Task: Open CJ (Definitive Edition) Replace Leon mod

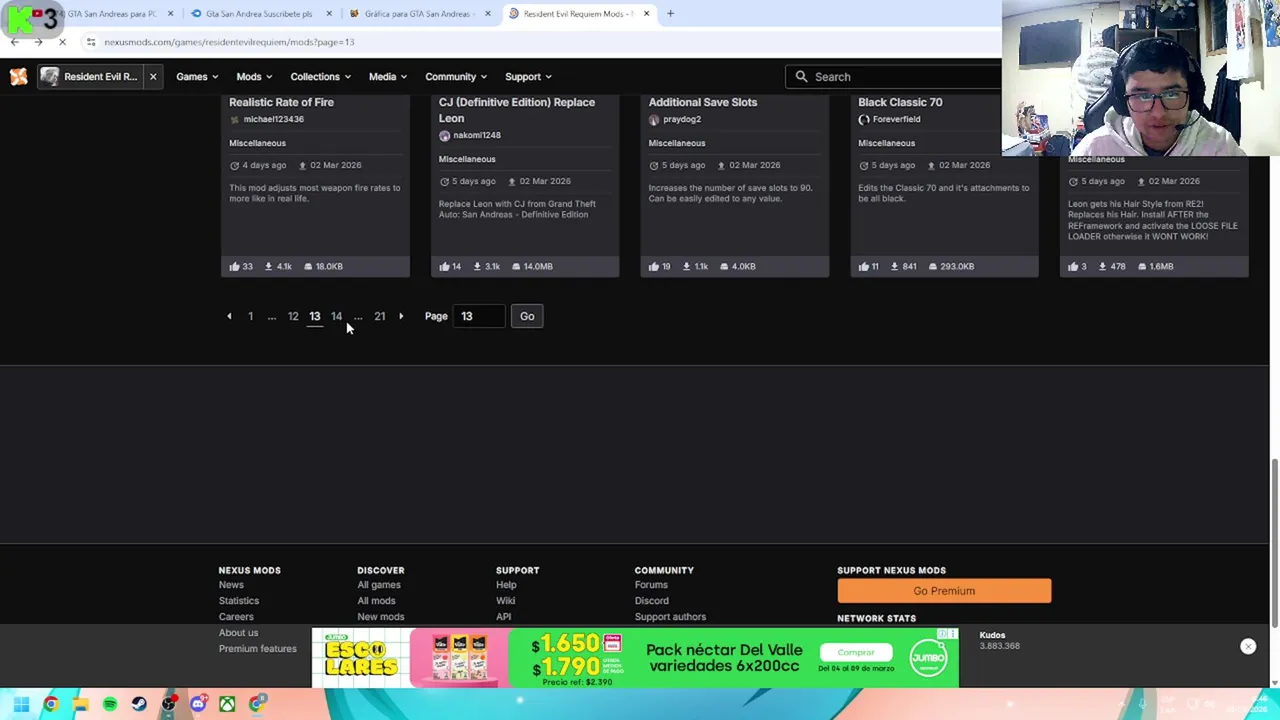Action: [516, 110]
